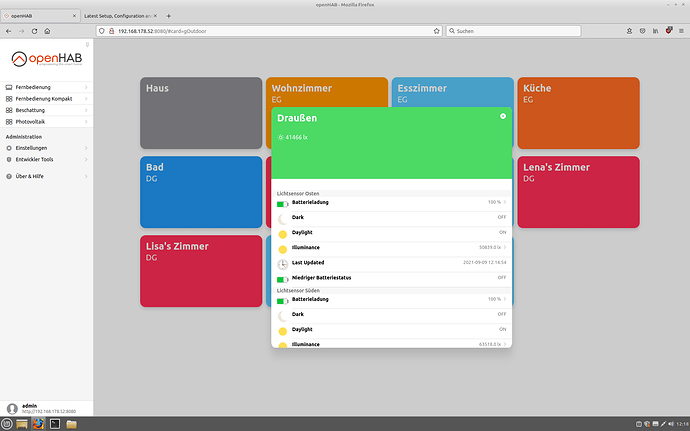This screenshot has height=431, width=690.
Task: Open Einstellungen under Administration
Action: point(46,148)
